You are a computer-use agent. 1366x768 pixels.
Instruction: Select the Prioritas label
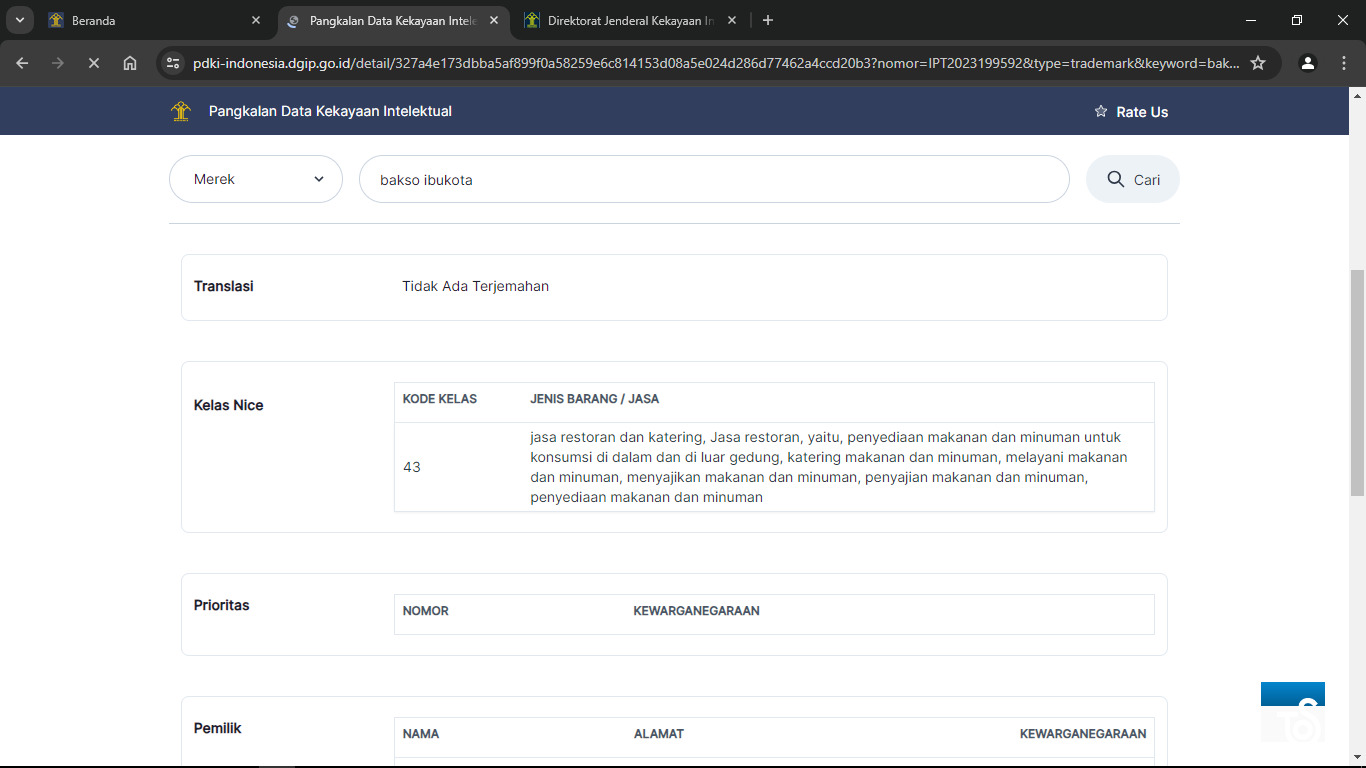click(x=222, y=605)
